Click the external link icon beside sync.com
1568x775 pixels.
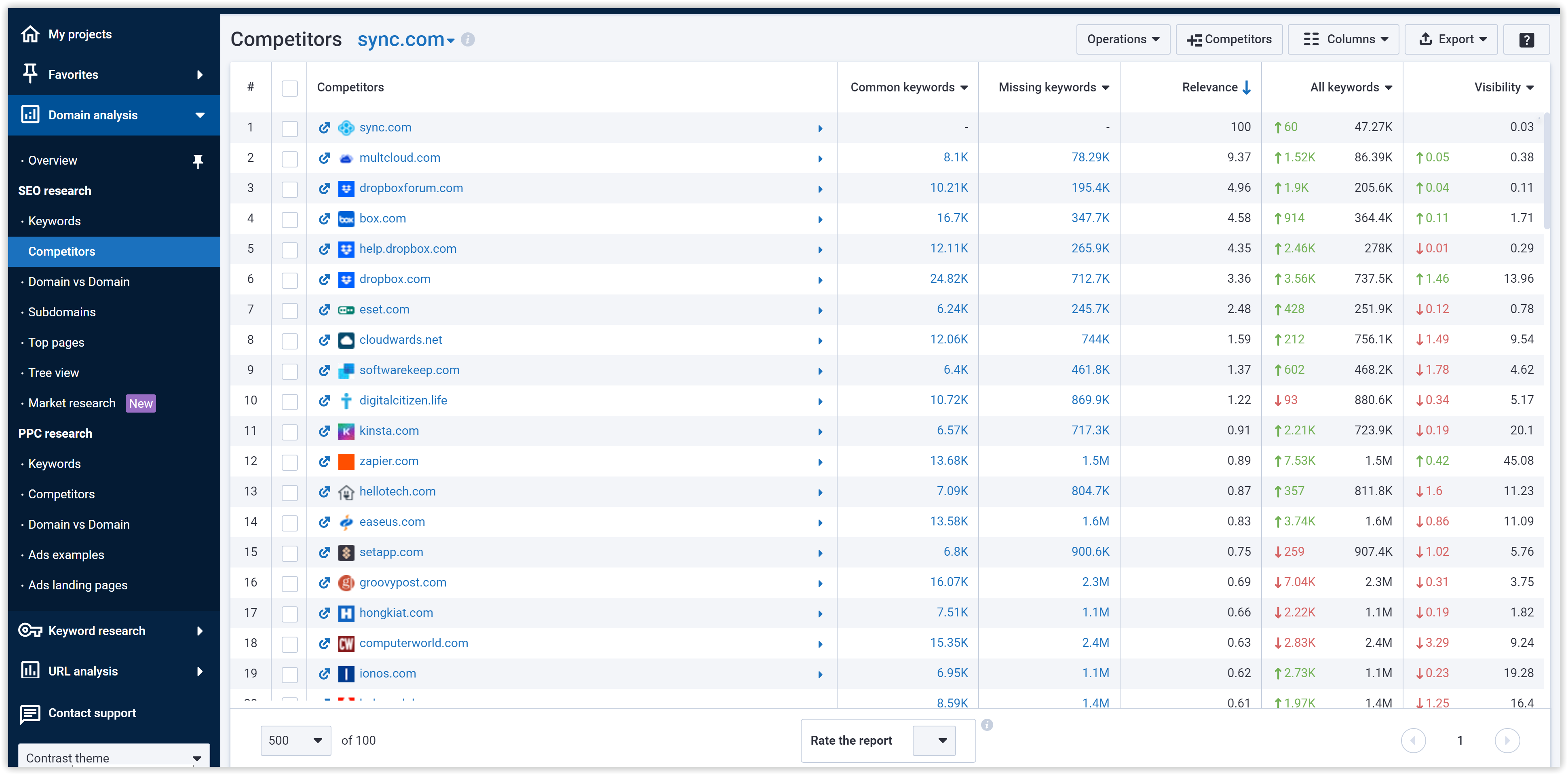tap(325, 128)
